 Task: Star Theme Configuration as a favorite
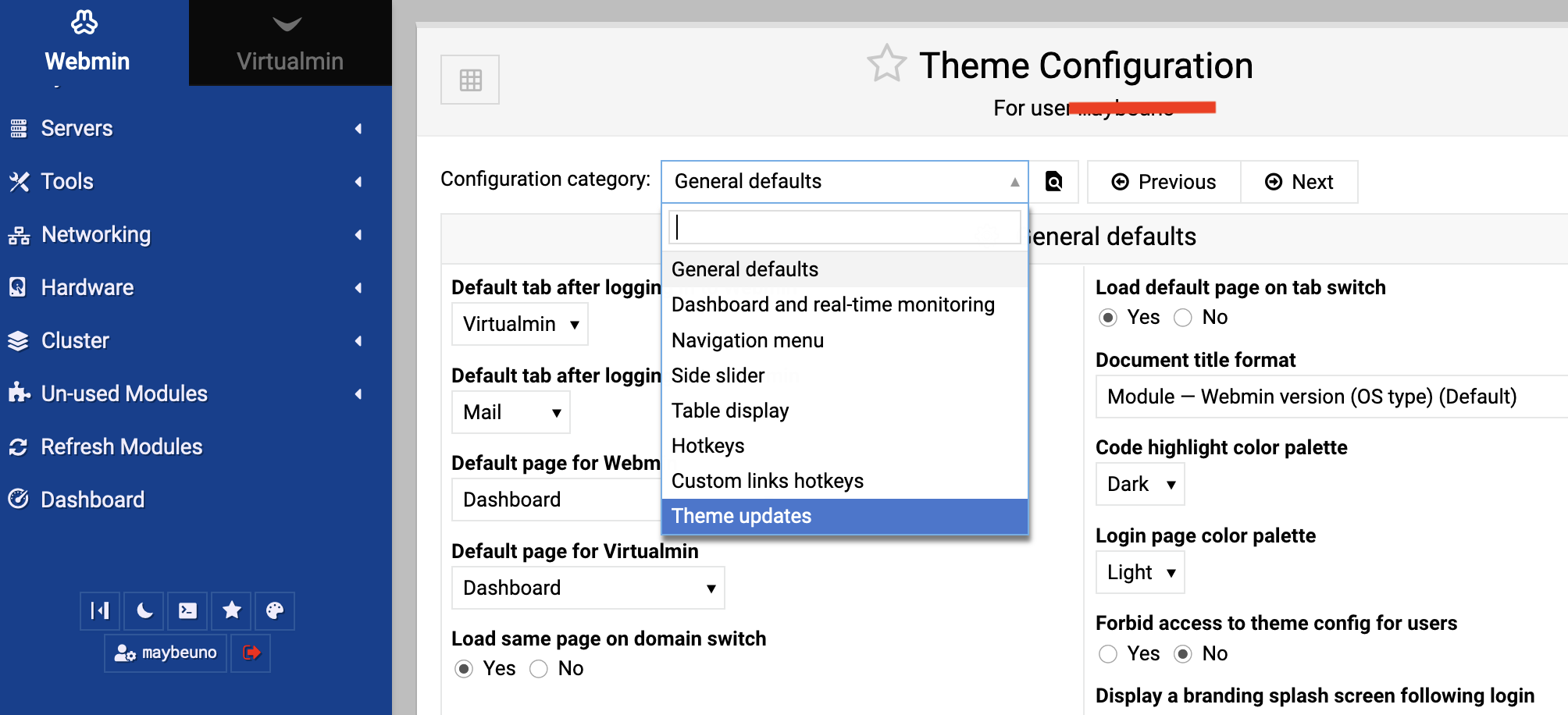(886, 63)
